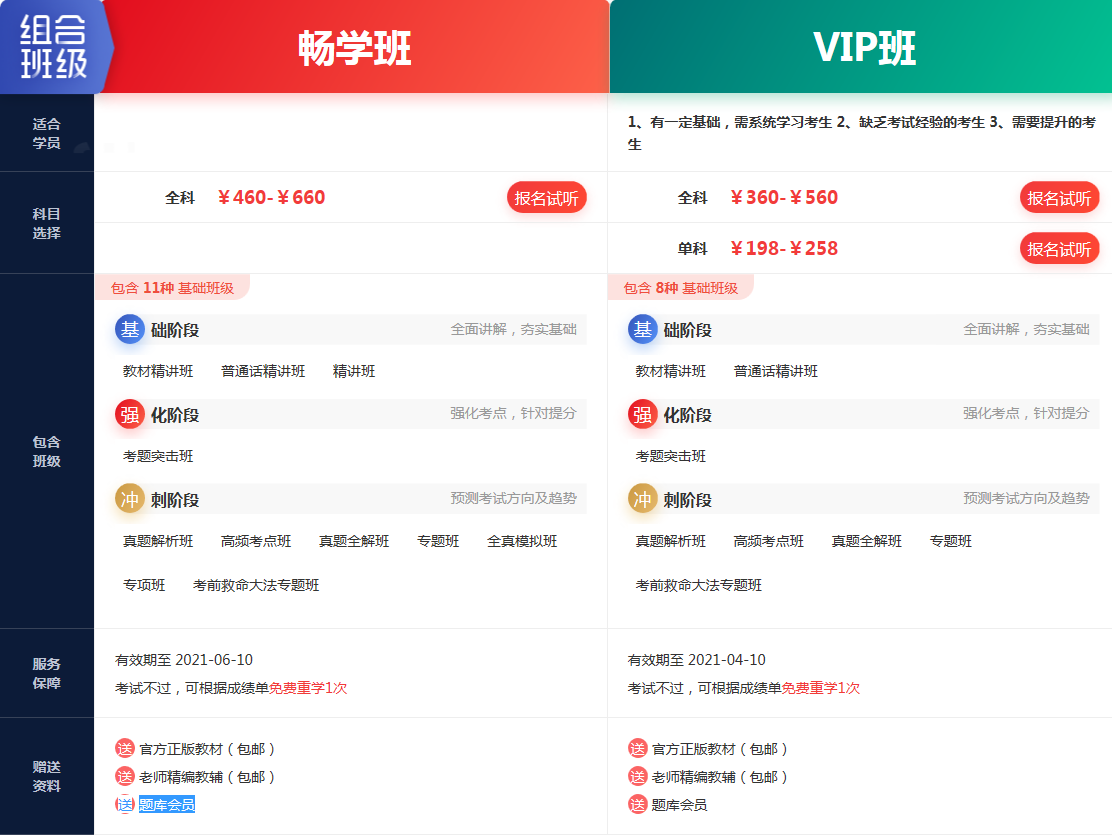Click 报名试听 for 畅学班 全科
Image resolution: width=1112 pixels, height=835 pixels.
(546, 198)
